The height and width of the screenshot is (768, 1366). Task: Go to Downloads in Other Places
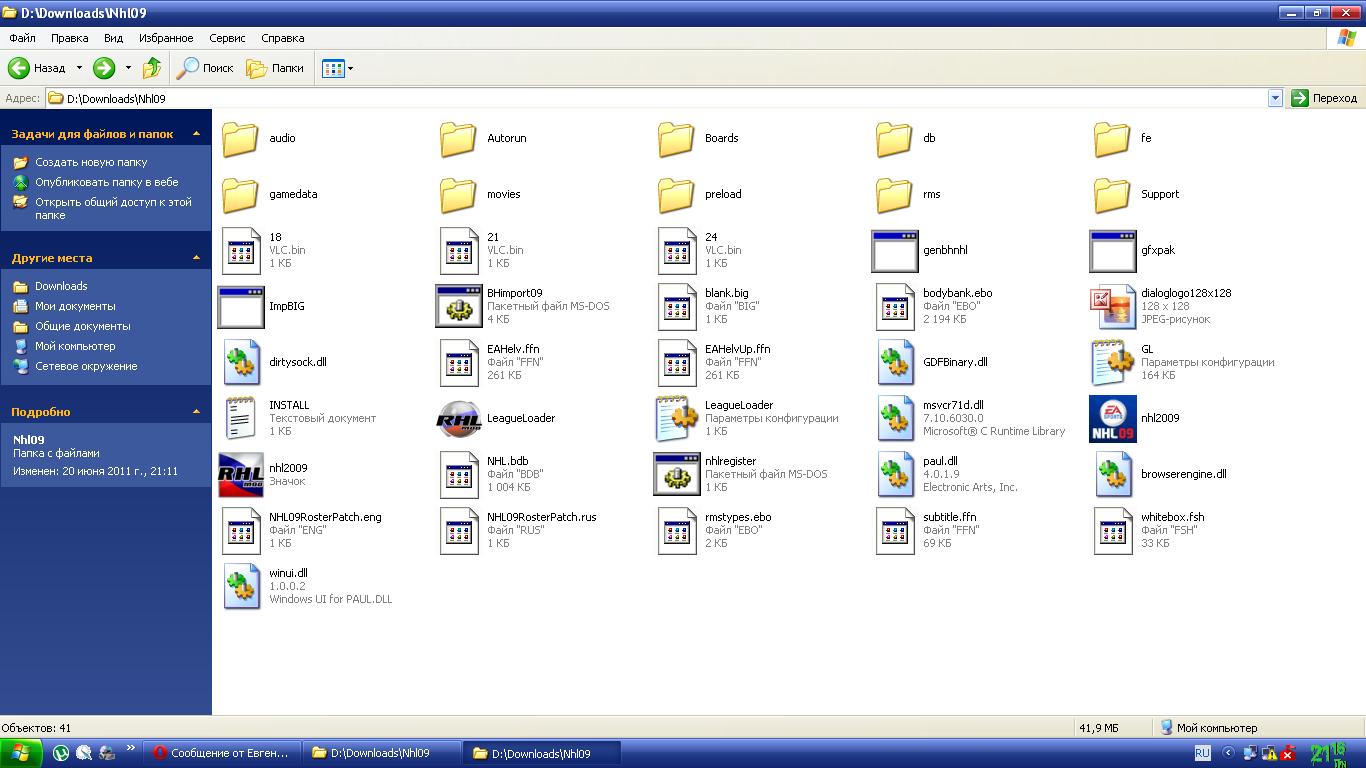[x=61, y=286]
